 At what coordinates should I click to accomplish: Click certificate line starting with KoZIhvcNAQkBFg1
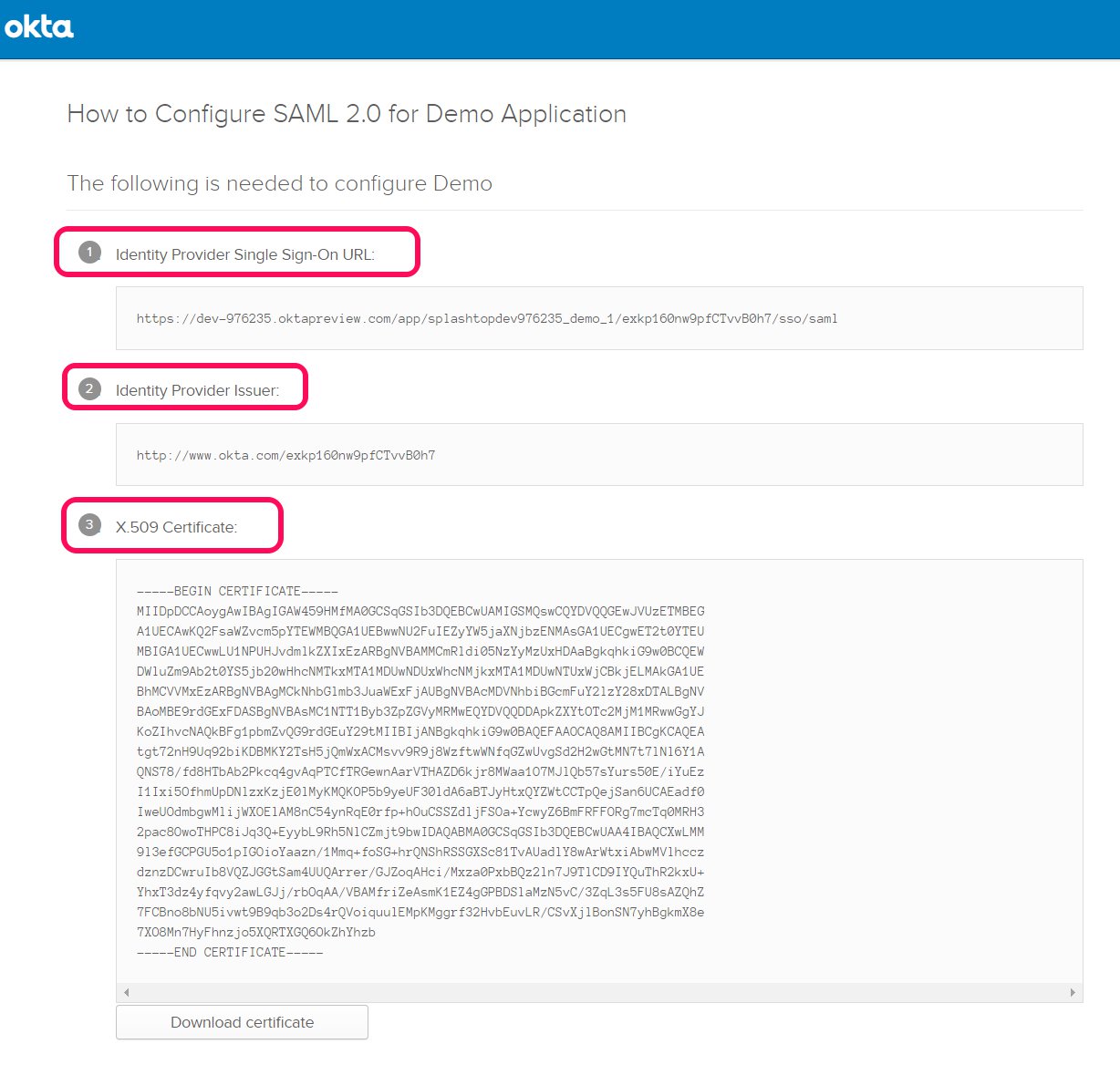click(420, 731)
